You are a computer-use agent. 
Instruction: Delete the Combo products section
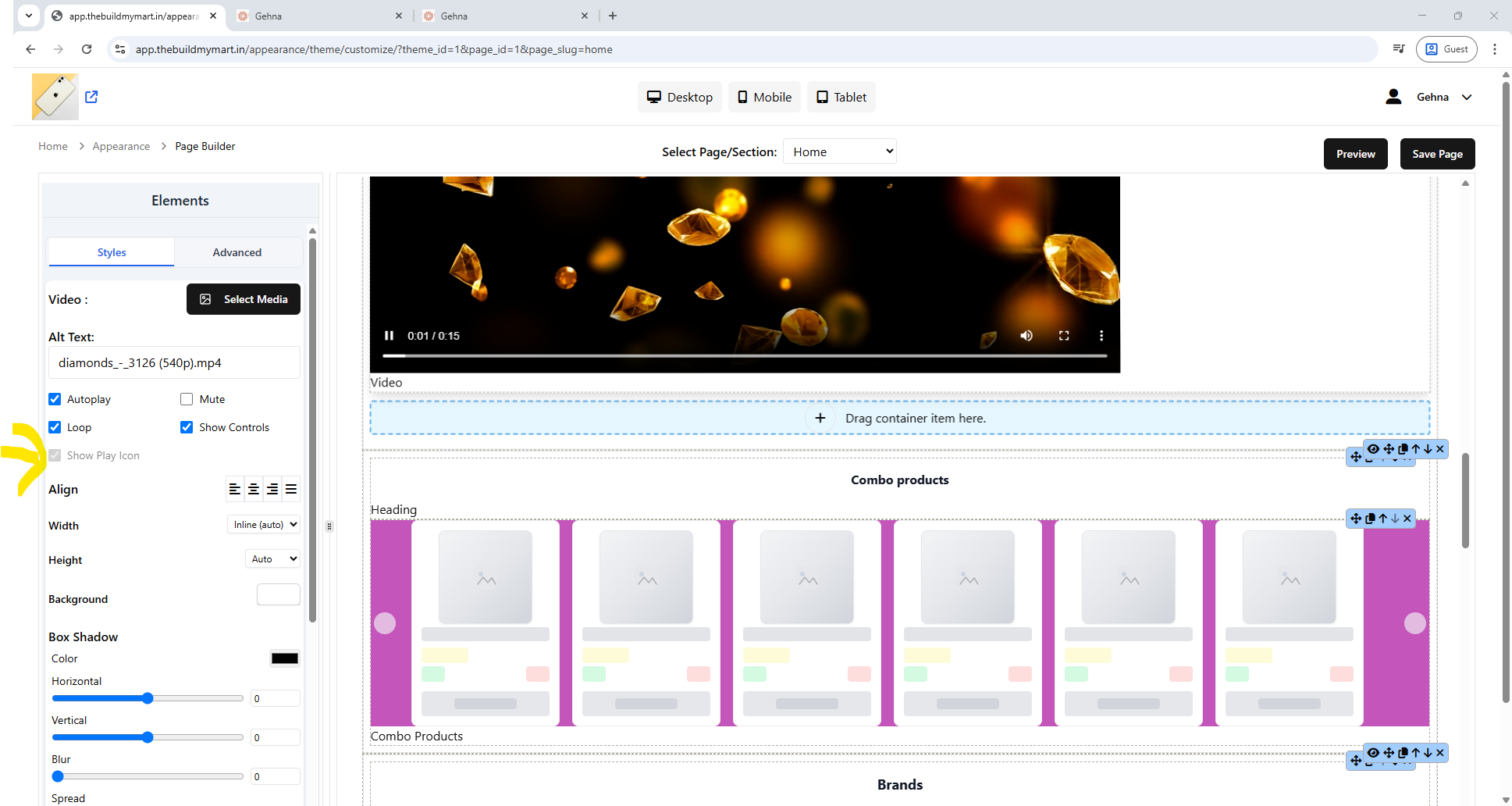pos(1440,449)
